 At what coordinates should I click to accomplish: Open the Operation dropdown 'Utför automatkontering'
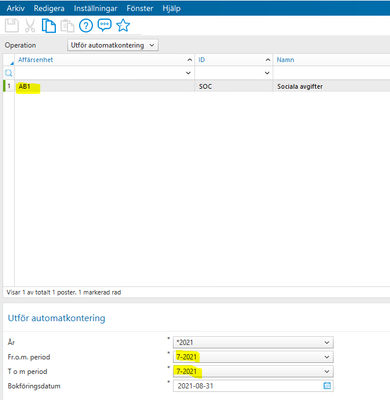(x=113, y=45)
